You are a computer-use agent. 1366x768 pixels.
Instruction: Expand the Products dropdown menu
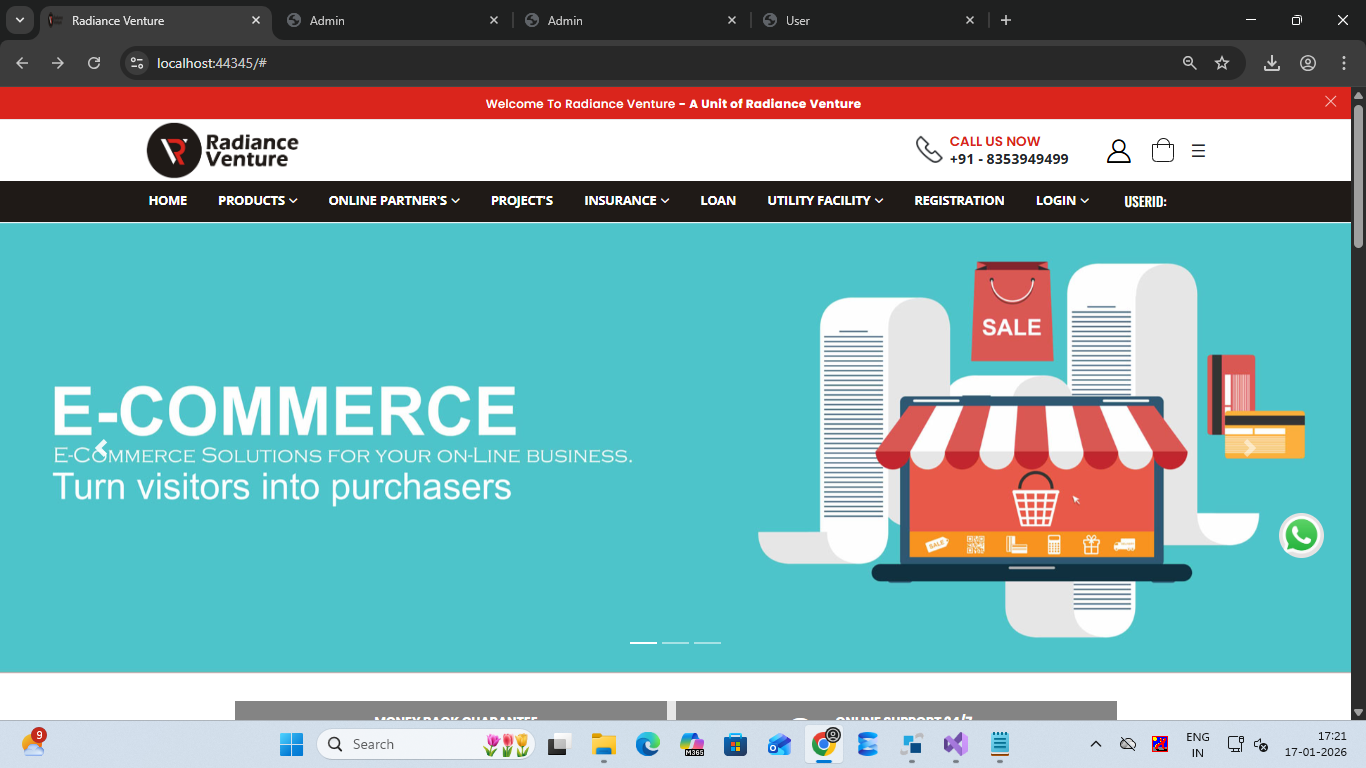257,201
